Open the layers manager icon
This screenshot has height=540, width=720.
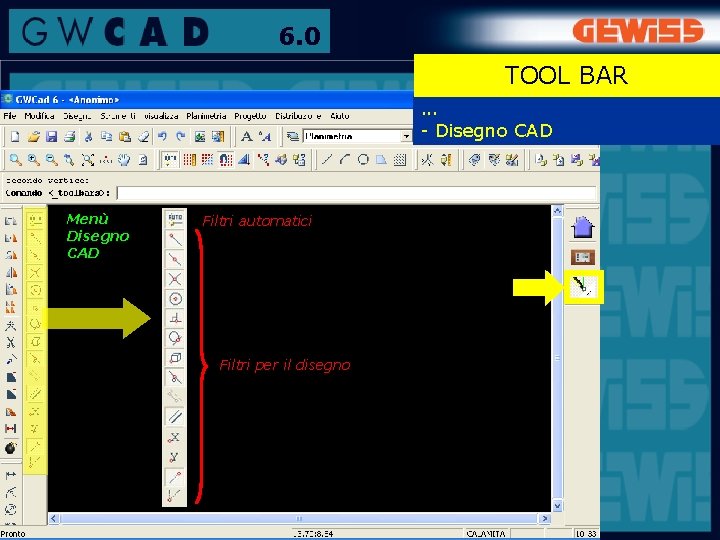292,136
